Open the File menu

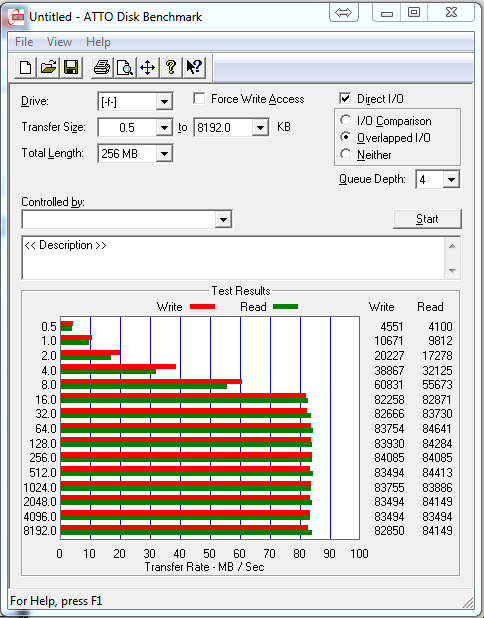pos(24,42)
